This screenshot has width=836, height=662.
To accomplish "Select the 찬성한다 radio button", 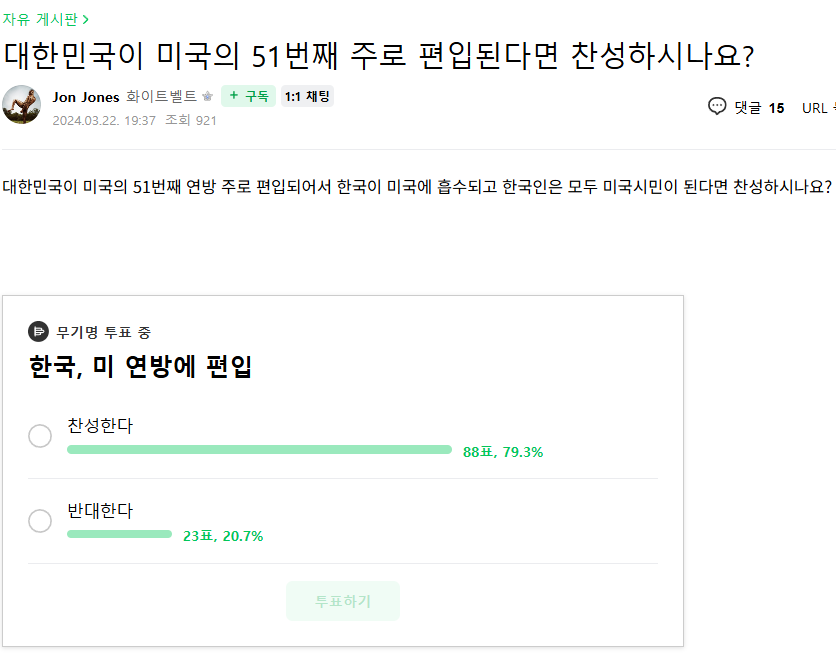I will [40, 436].
